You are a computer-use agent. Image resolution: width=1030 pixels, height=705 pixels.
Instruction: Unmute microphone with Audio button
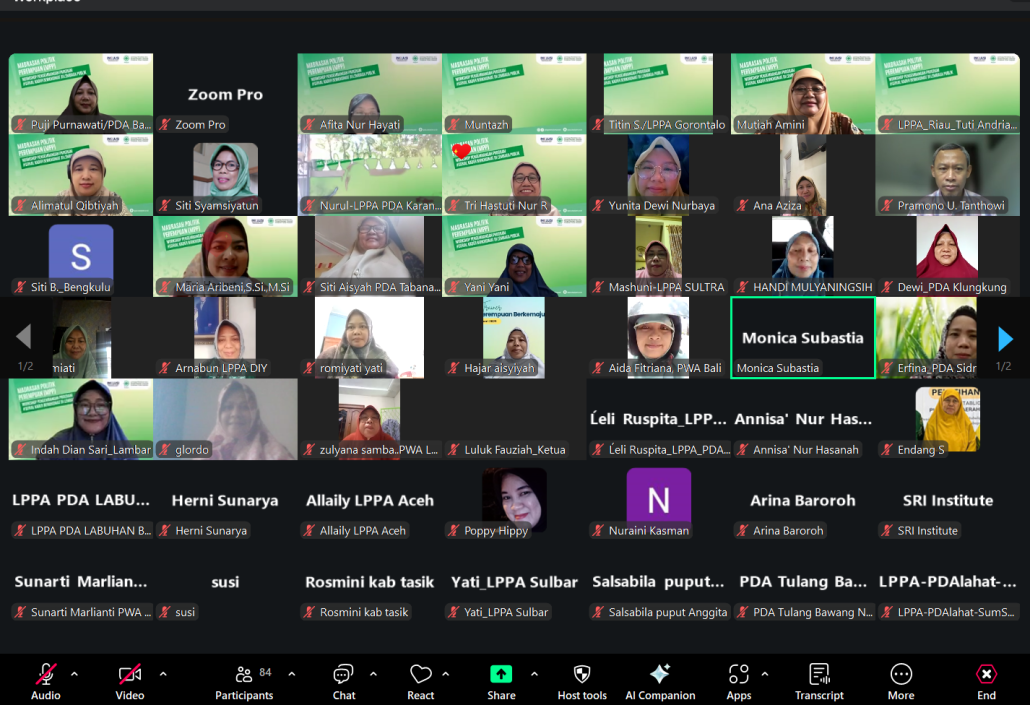(x=46, y=681)
